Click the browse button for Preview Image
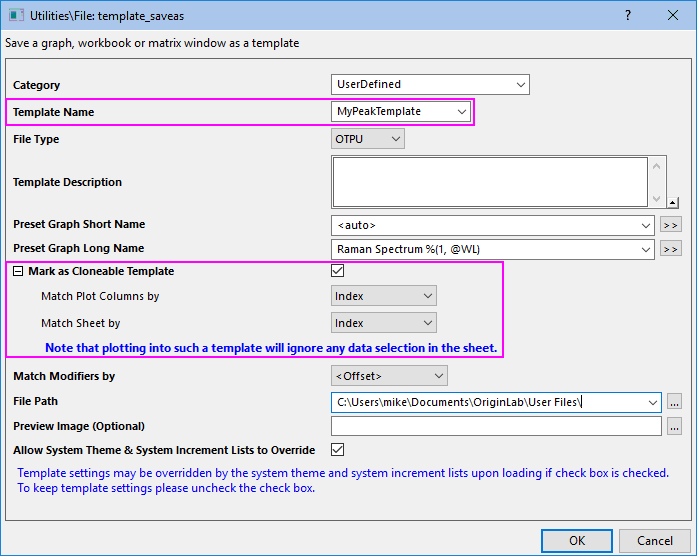 (675, 427)
